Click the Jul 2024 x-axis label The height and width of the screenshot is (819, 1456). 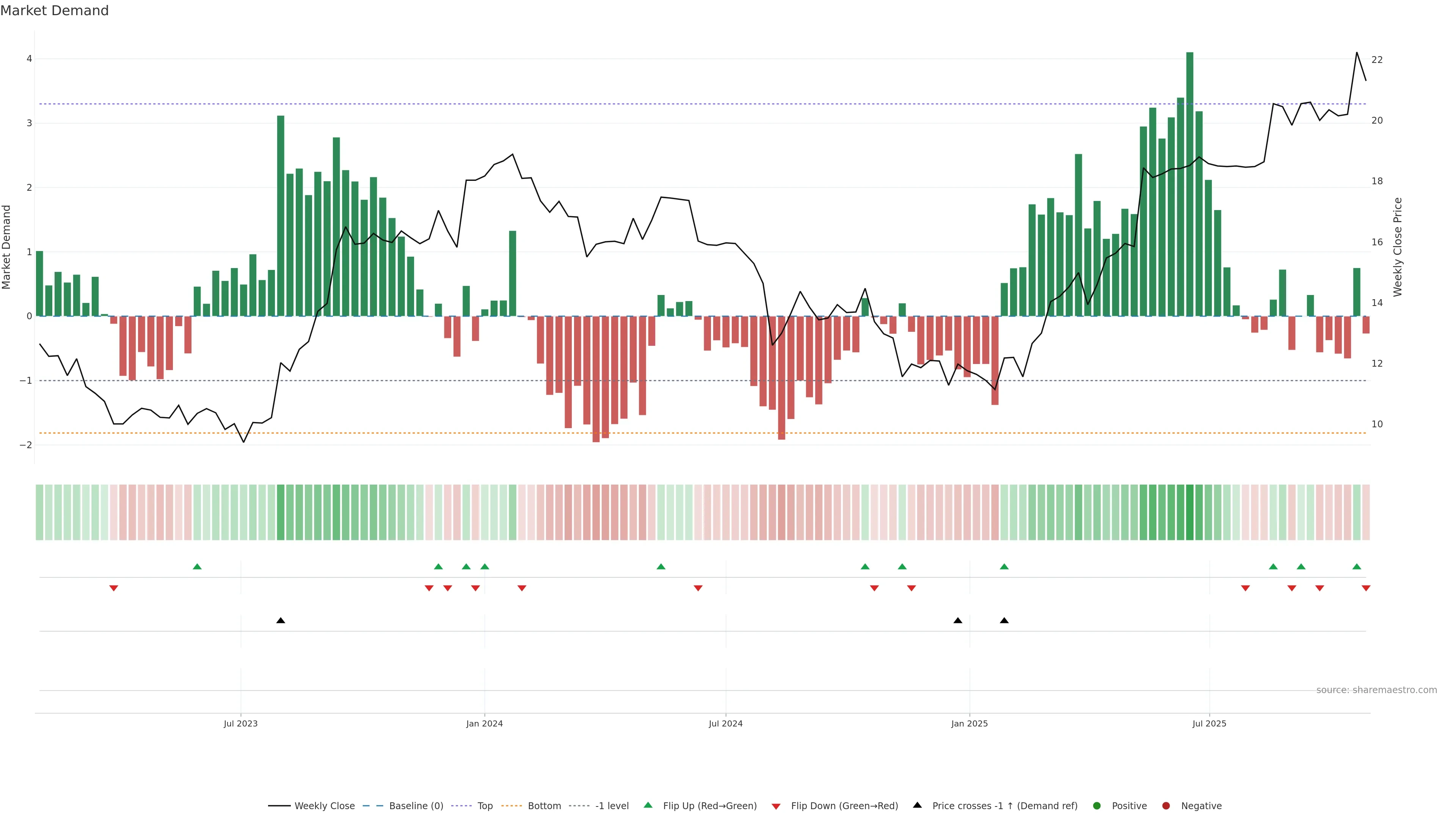click(x=726, y=723)
